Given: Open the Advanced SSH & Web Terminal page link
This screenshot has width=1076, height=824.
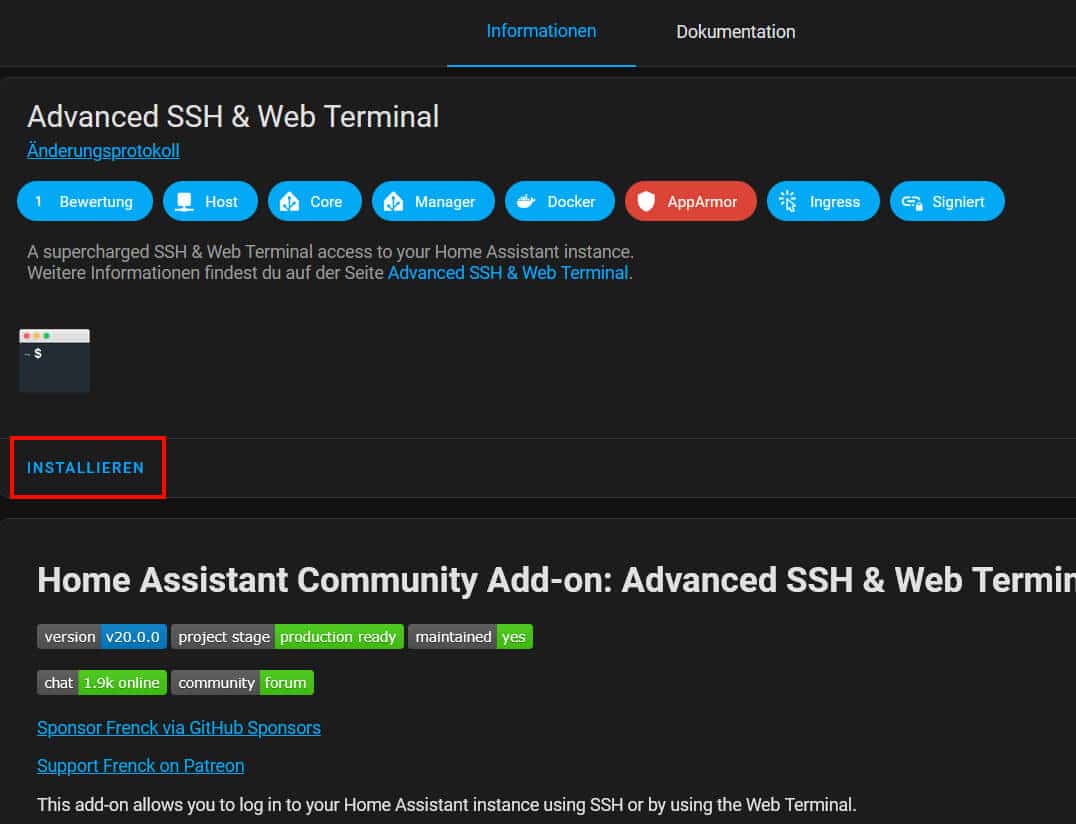Looking at the screenshot, I should pyautogui.click(x=508, y=272).
